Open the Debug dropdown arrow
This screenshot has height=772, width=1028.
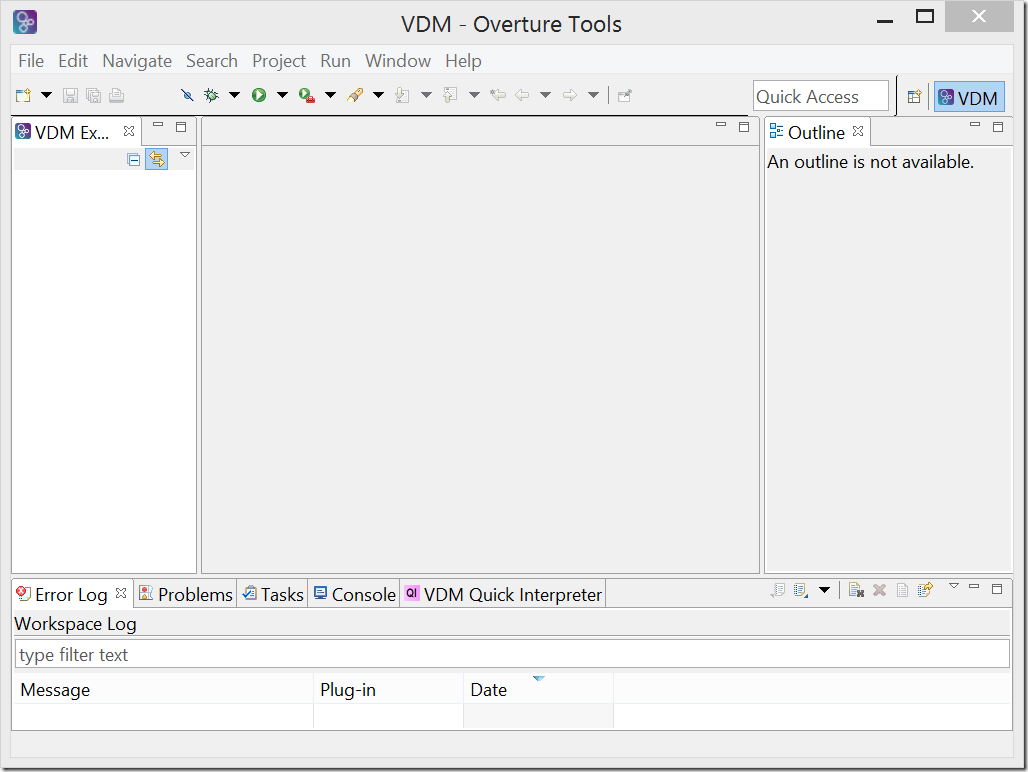[x=234, y=96]
